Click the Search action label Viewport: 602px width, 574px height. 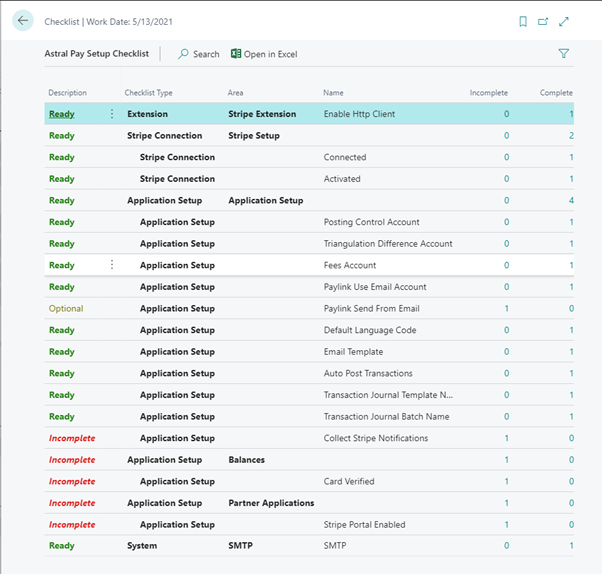(x=206, y=54)
